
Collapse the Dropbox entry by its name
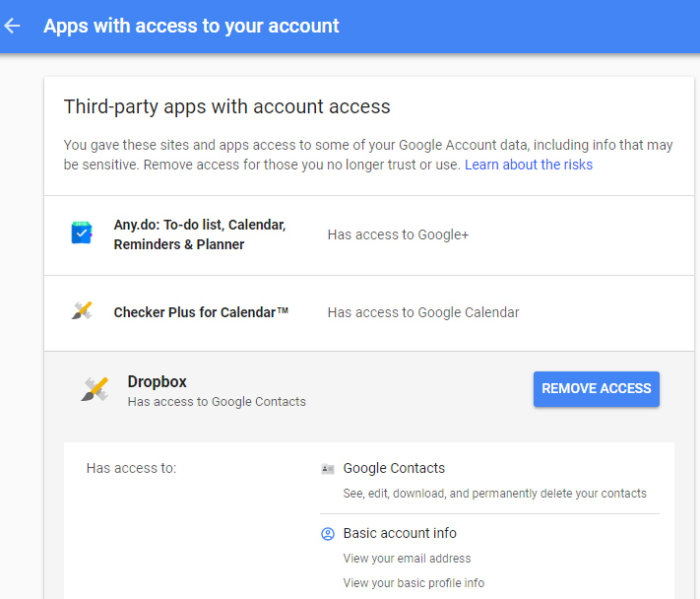tap(157, 381)
